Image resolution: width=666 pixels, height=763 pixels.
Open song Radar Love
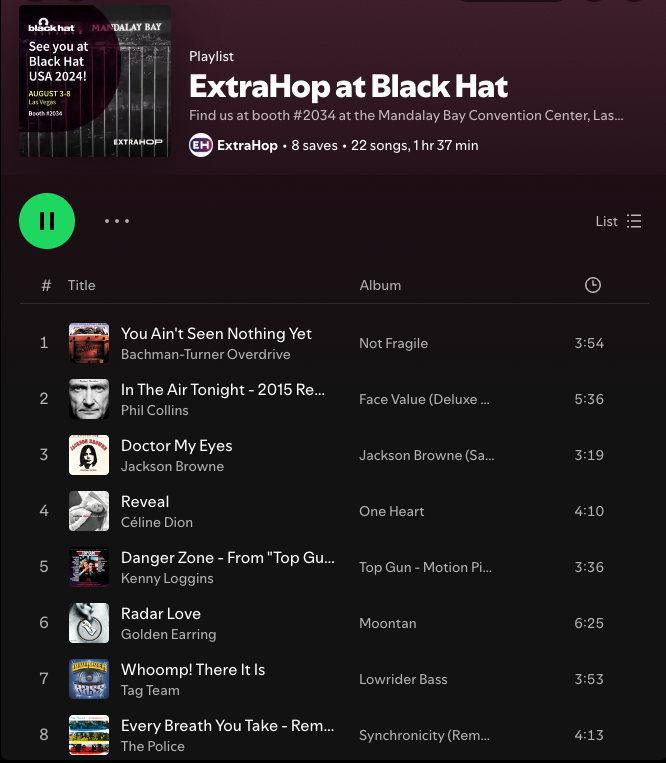[161, 613]
